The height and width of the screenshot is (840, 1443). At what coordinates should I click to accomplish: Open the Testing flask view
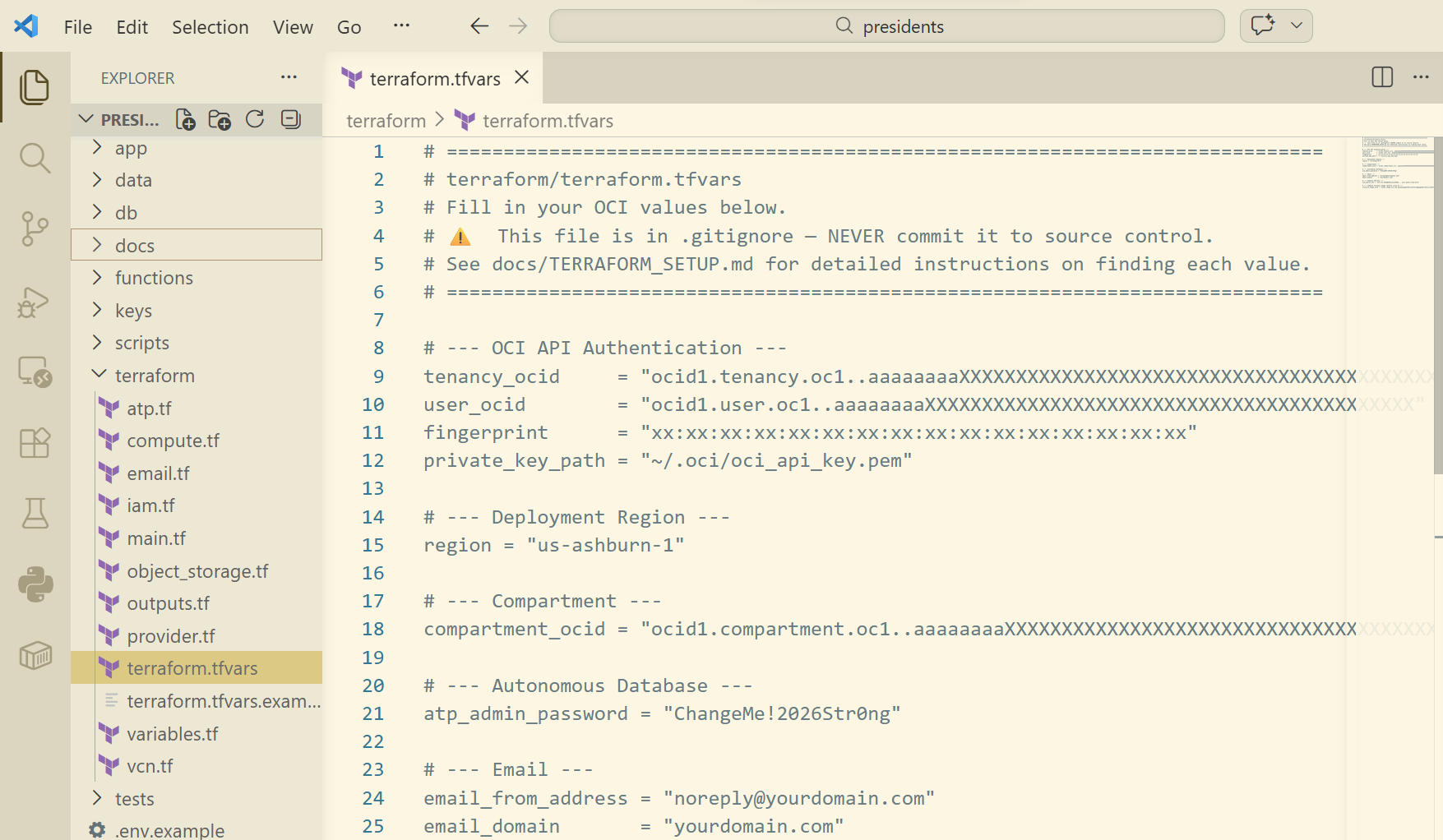[x=35, y=514]
